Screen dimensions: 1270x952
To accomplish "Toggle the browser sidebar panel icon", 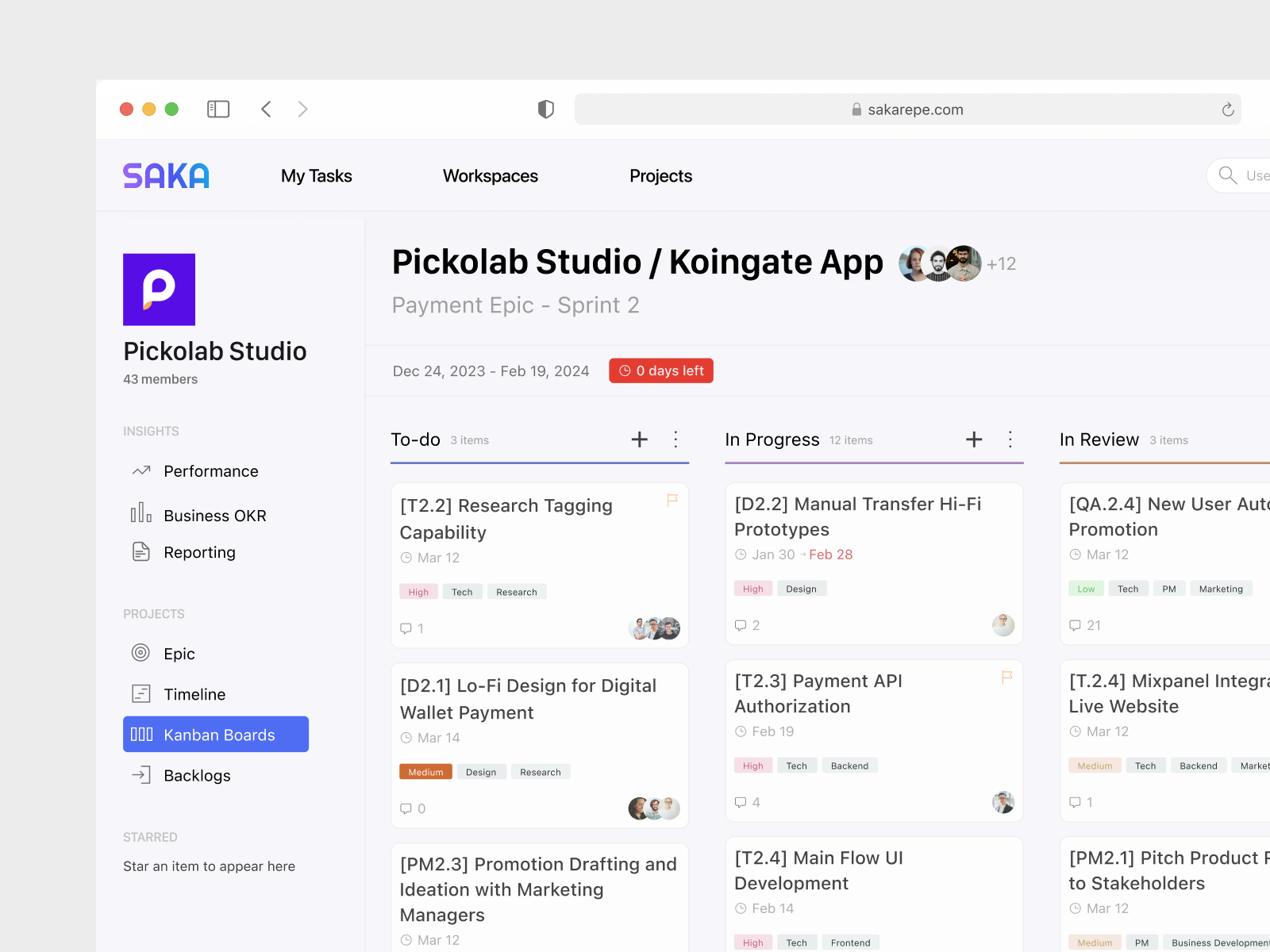I will coord(218,109).
